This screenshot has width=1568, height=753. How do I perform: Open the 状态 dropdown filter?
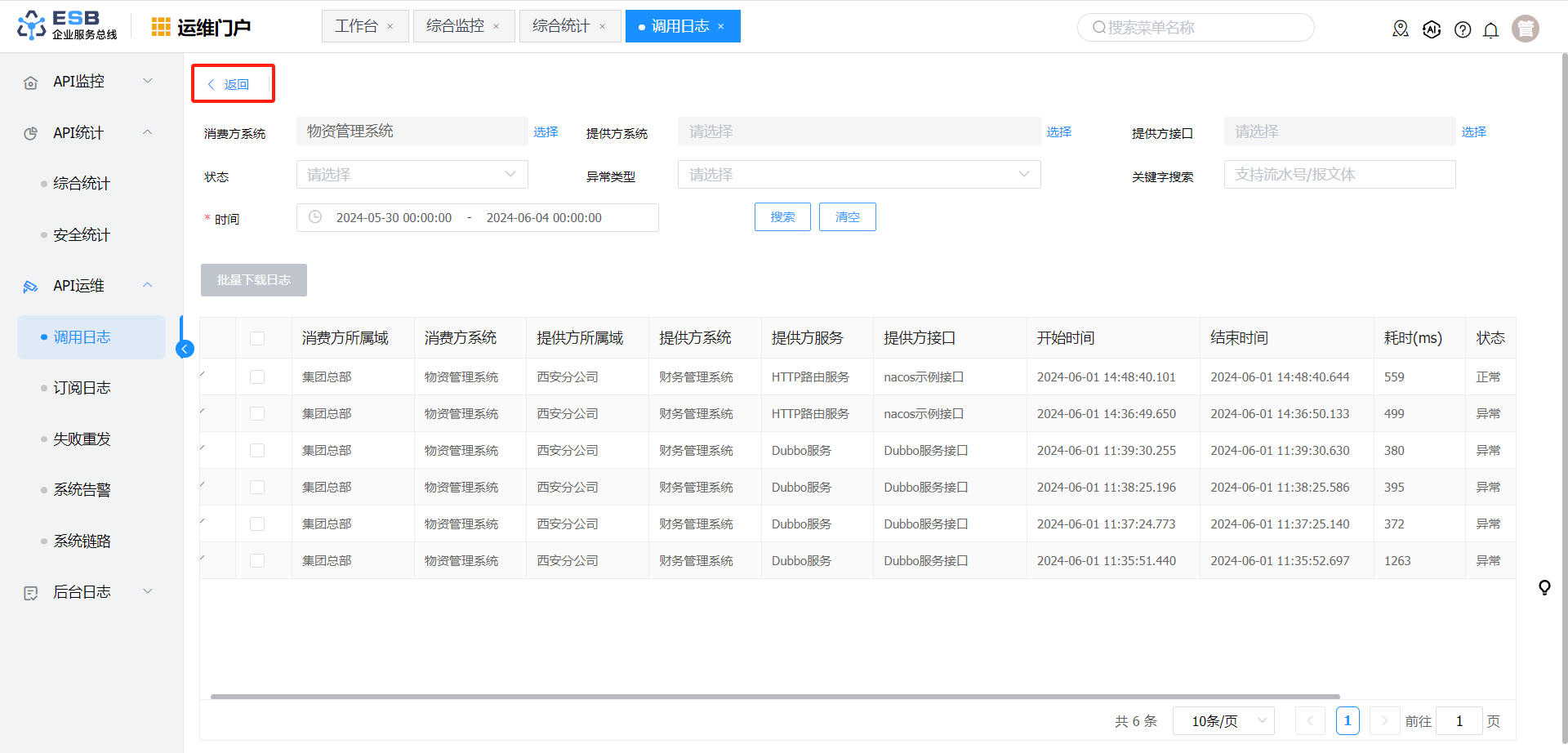[412, 175]
